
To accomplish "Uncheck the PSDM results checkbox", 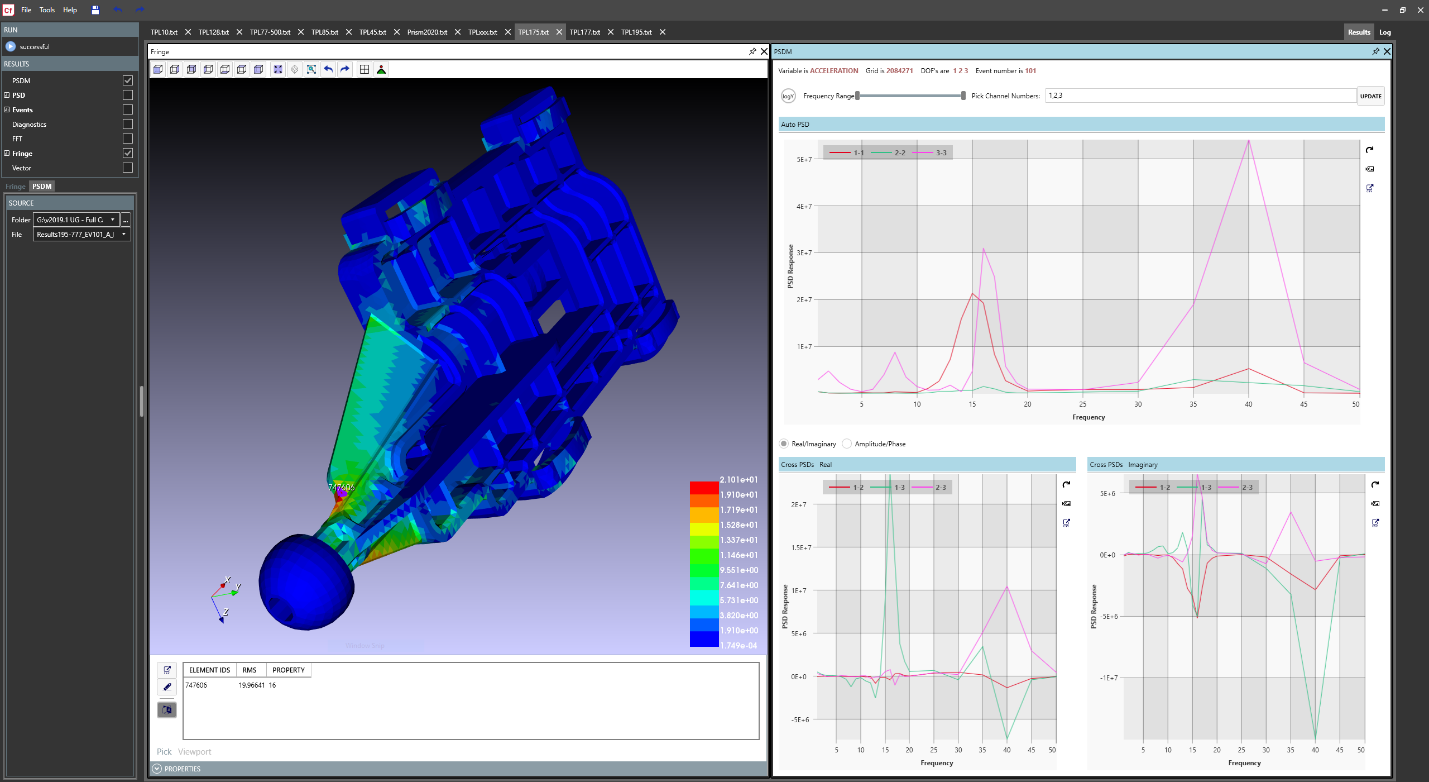I will tap(128, 80).
